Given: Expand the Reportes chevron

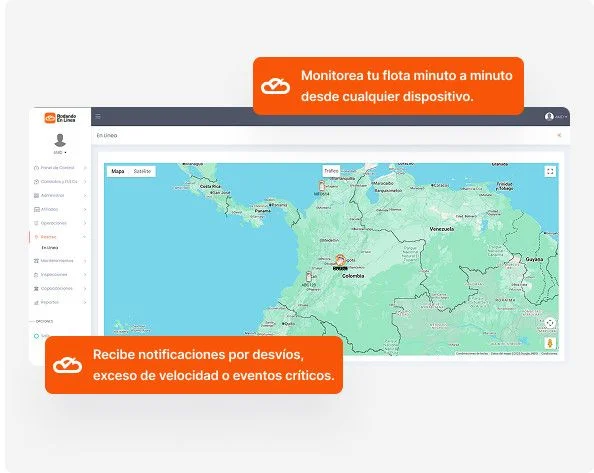Looking at the screenshot, I should coord(85,302).
